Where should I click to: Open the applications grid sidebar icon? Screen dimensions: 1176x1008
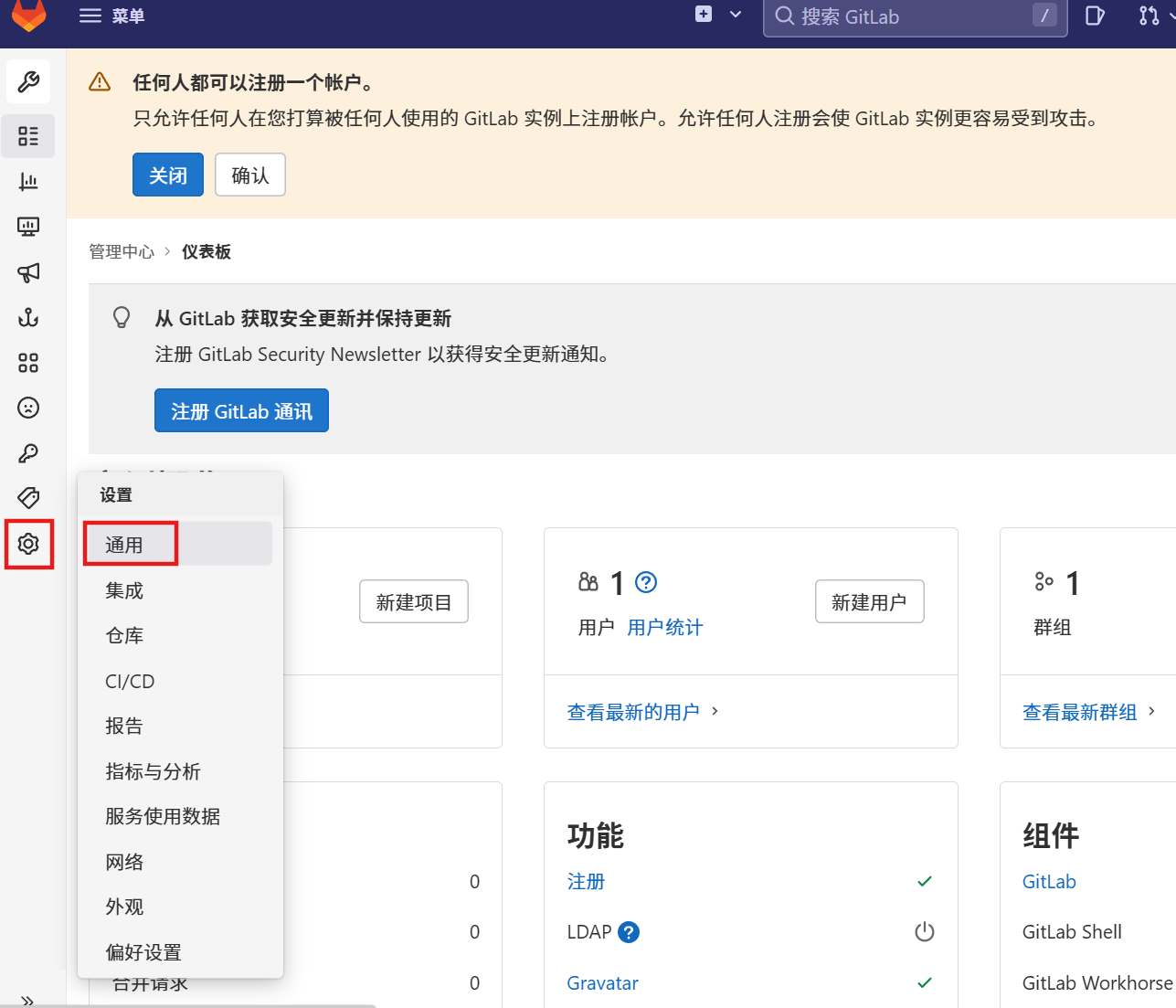[28, 363]
